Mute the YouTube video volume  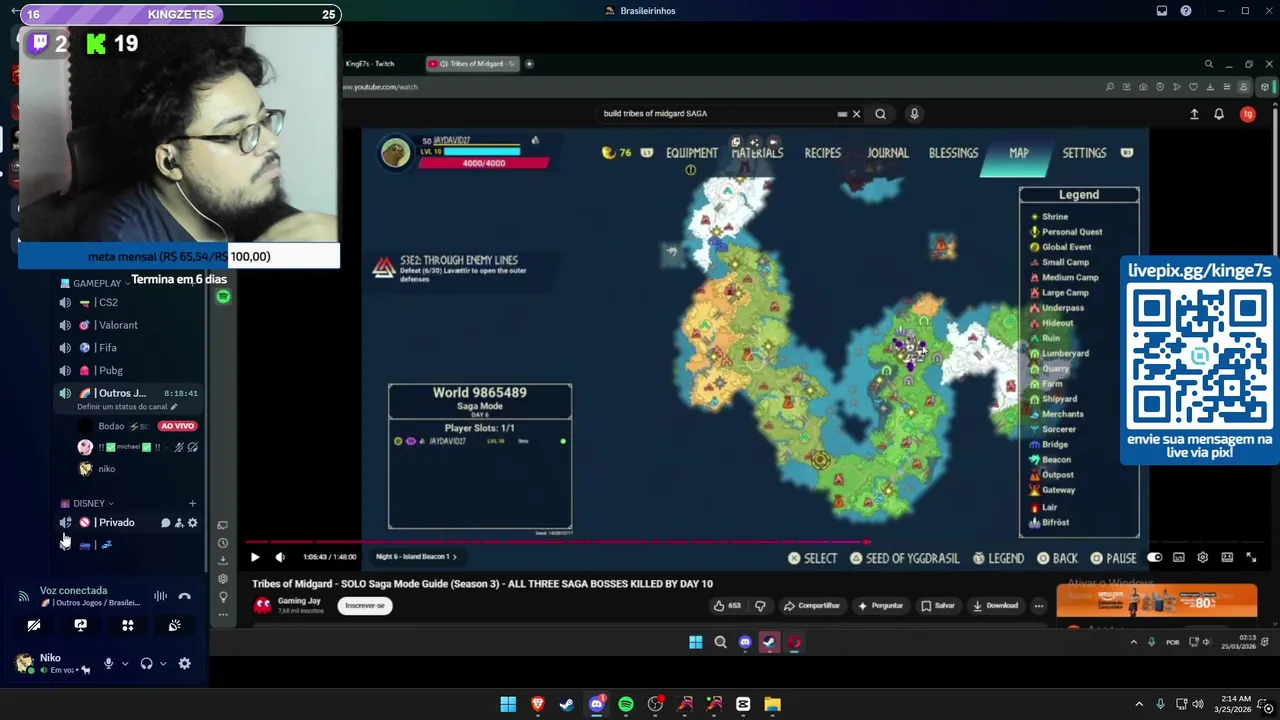[280, 557]
